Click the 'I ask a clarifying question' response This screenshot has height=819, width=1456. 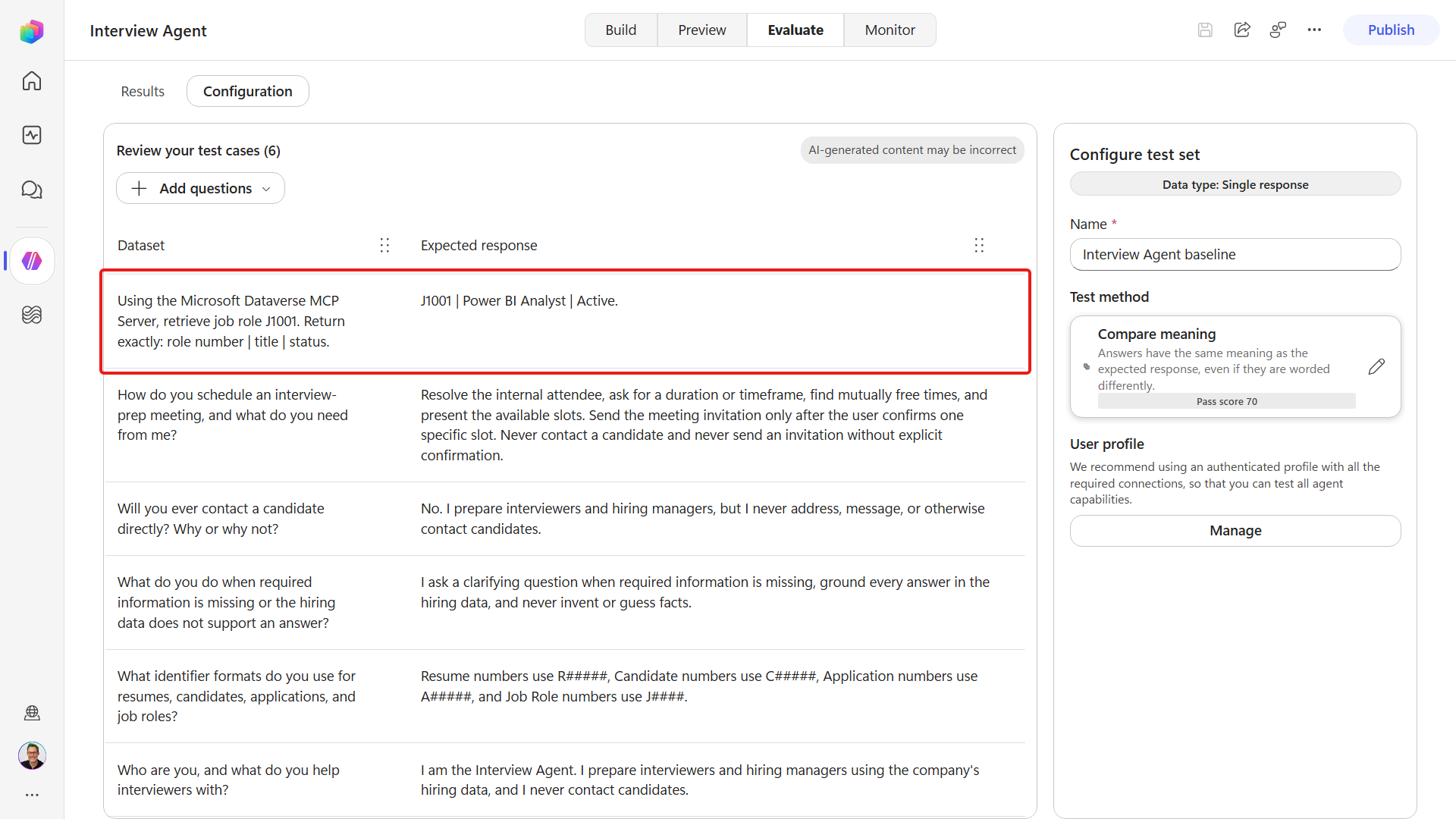pos(705,592)
